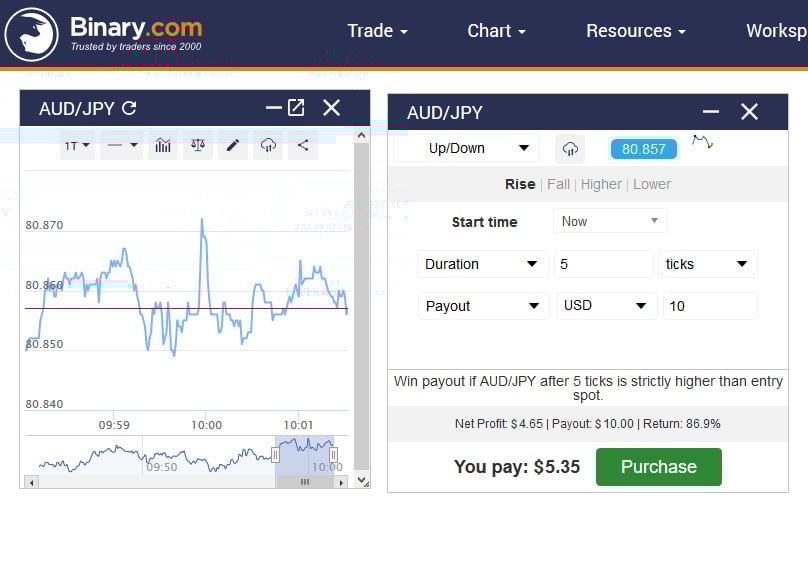The width and height of the screenshot is (808, 585).
Task: Click the 80.870 price axis label
Action: [44, 225]
